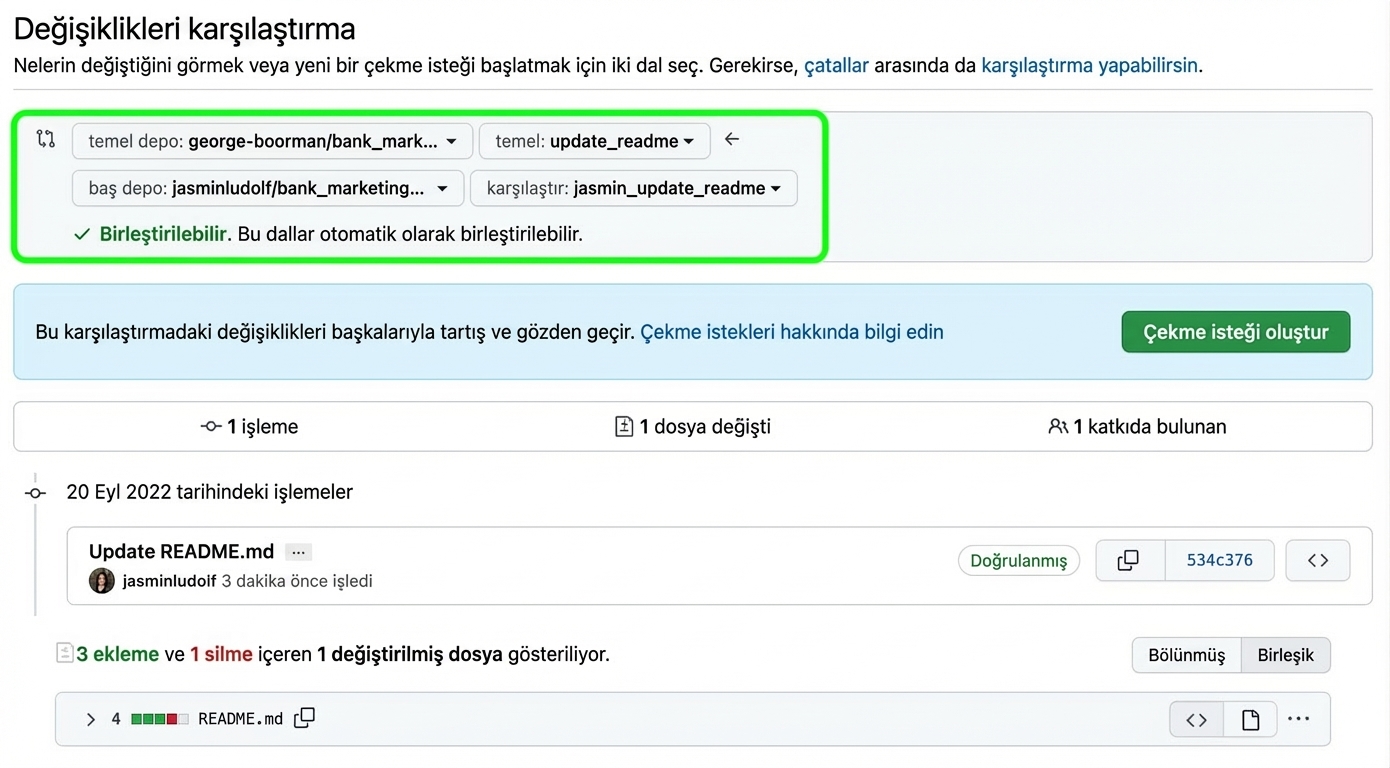1390x768 pixels.
Task: Browse repository at commit 534c376
Action: 1317,560
